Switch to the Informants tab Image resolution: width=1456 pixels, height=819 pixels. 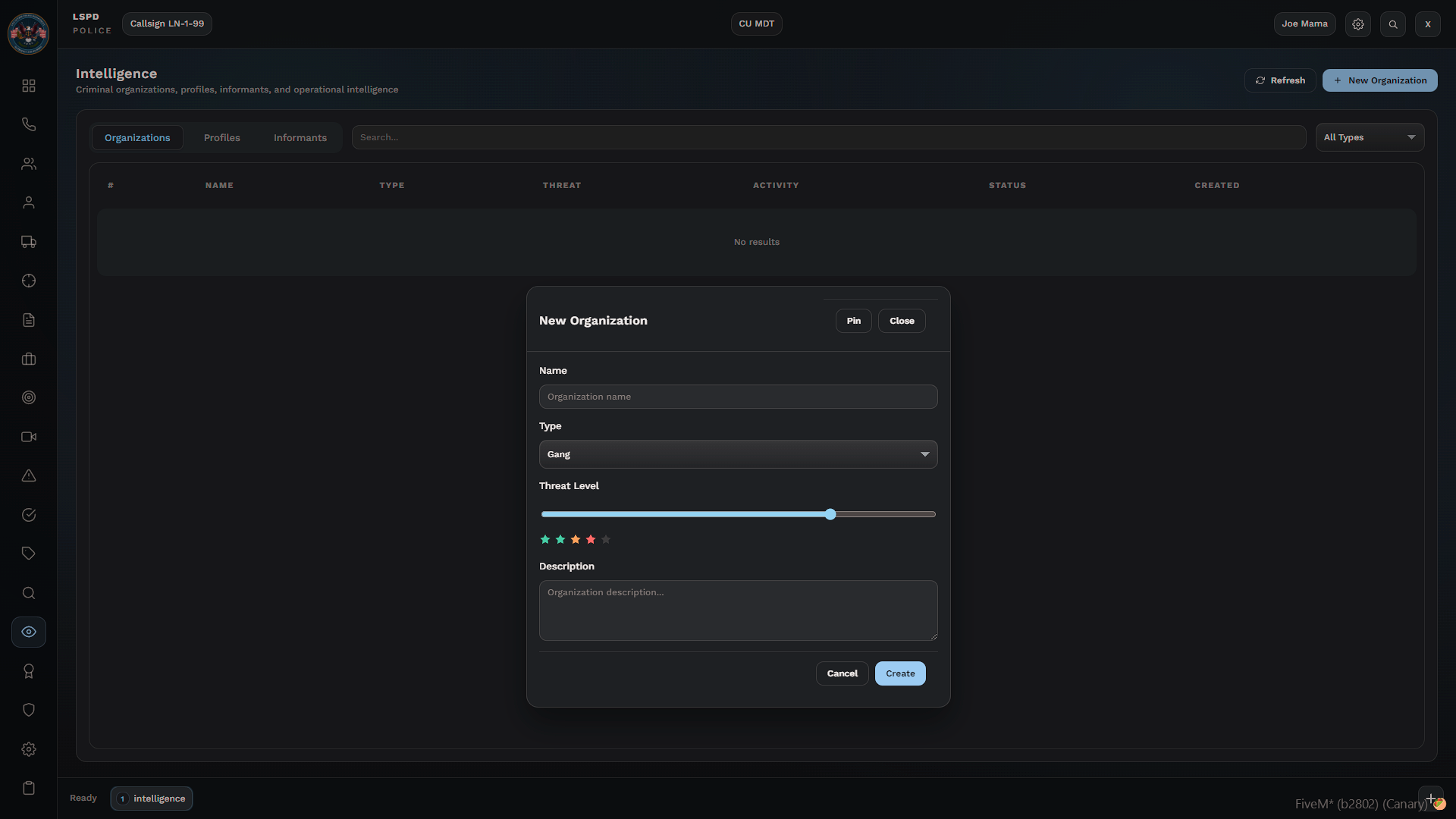300,138
